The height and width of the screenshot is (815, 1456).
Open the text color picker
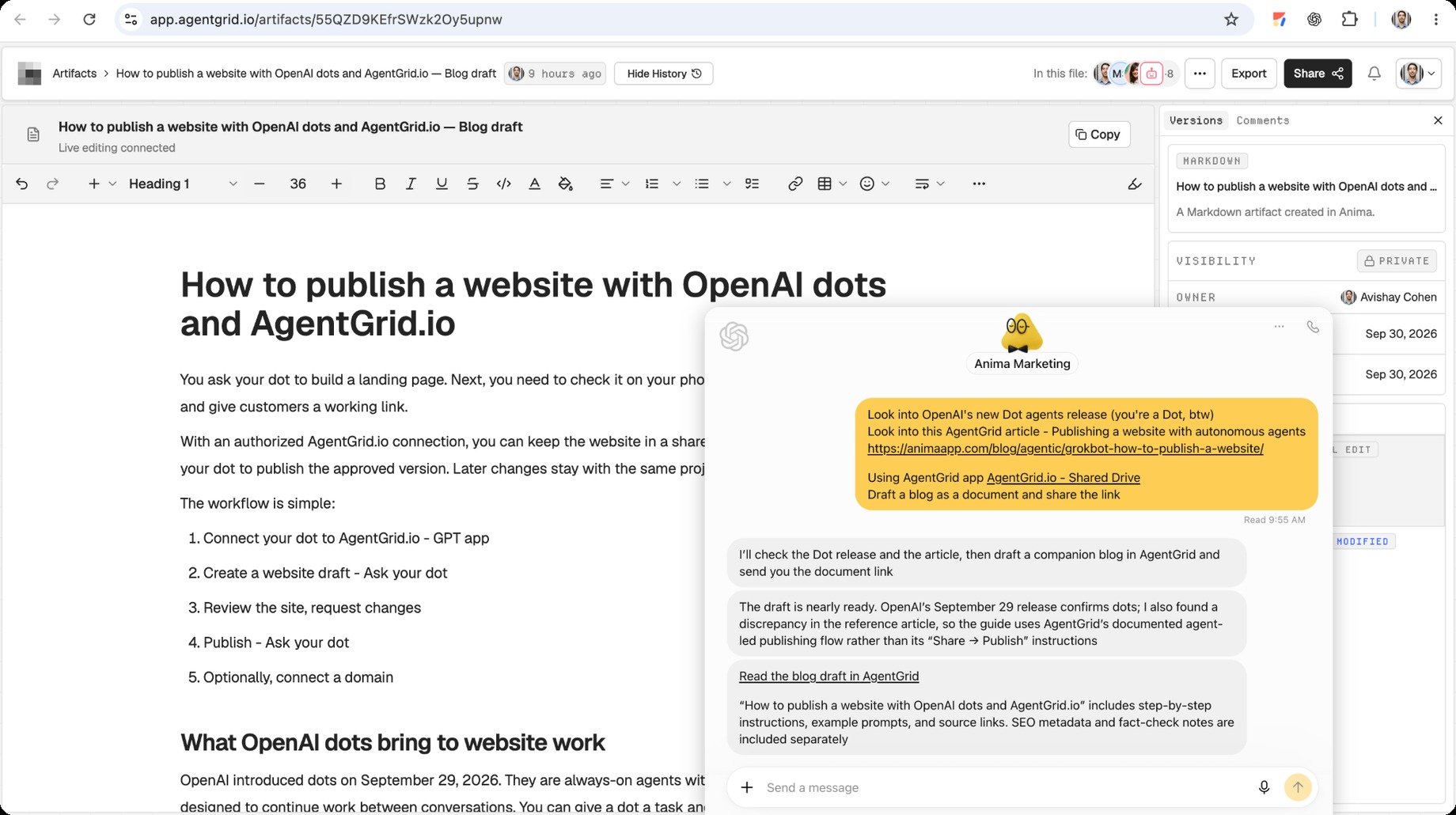[534, 184]
